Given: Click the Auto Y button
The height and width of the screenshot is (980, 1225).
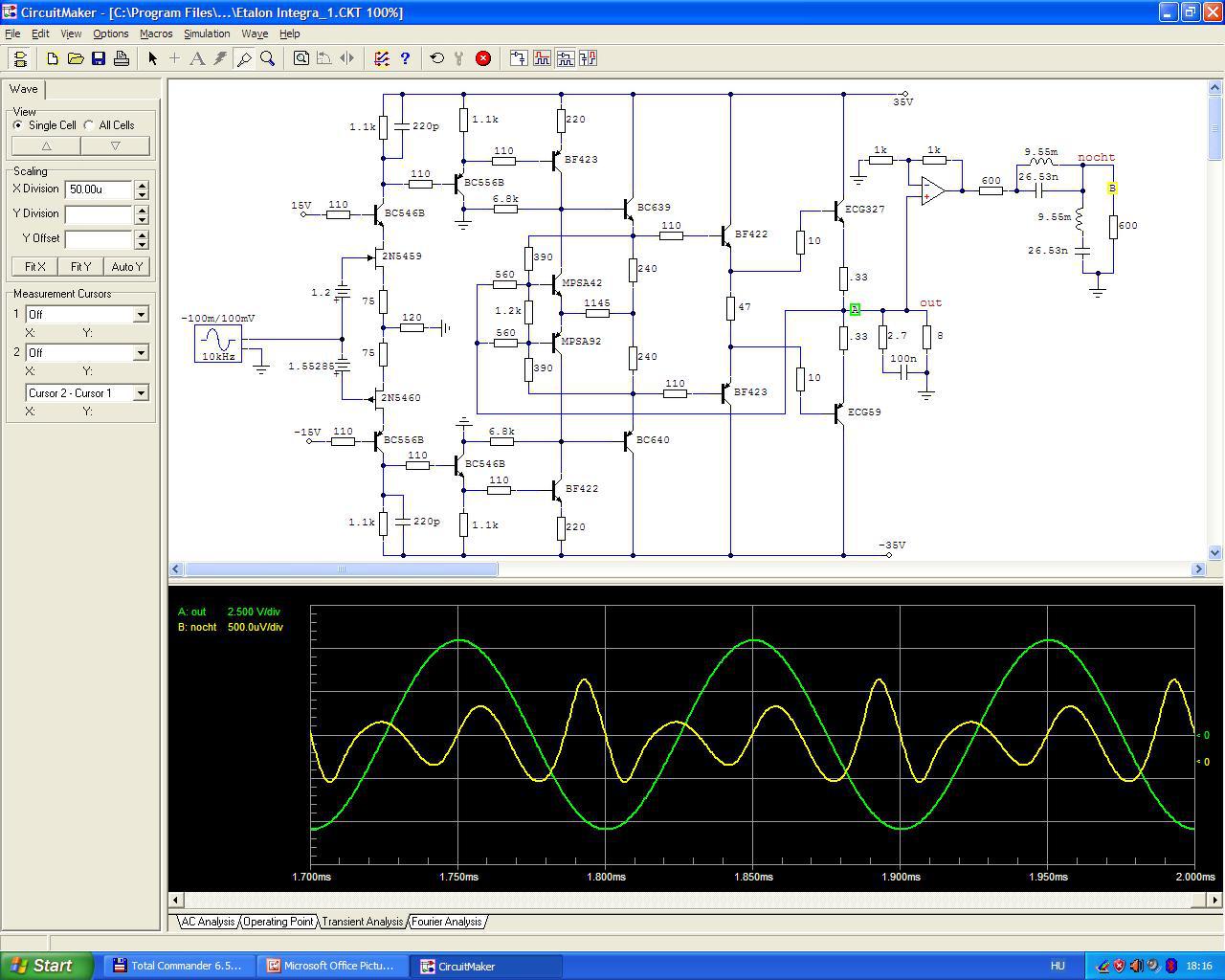Looking at the screenshot, I should tap(126, 267).
